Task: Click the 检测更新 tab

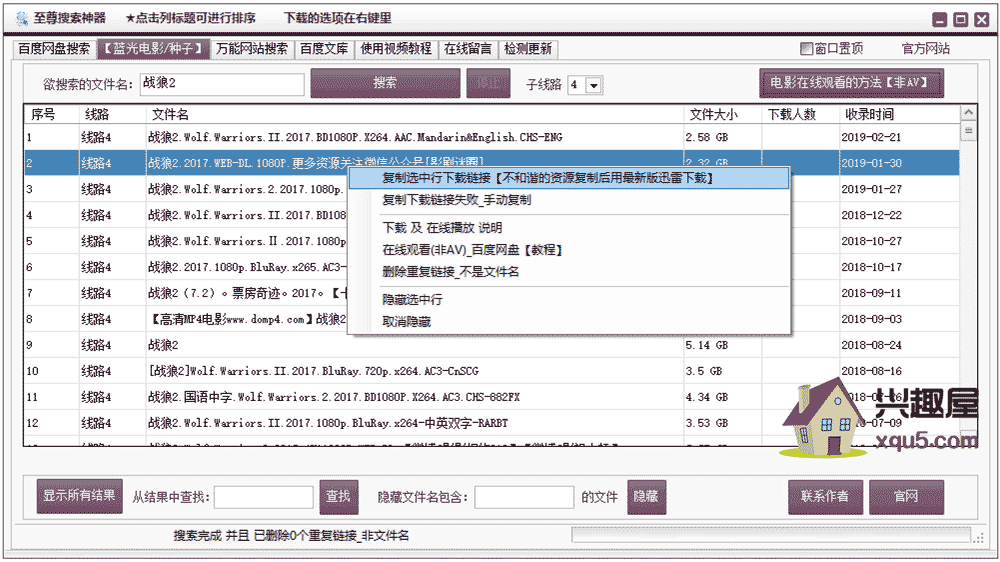Action: pos(527,48)
